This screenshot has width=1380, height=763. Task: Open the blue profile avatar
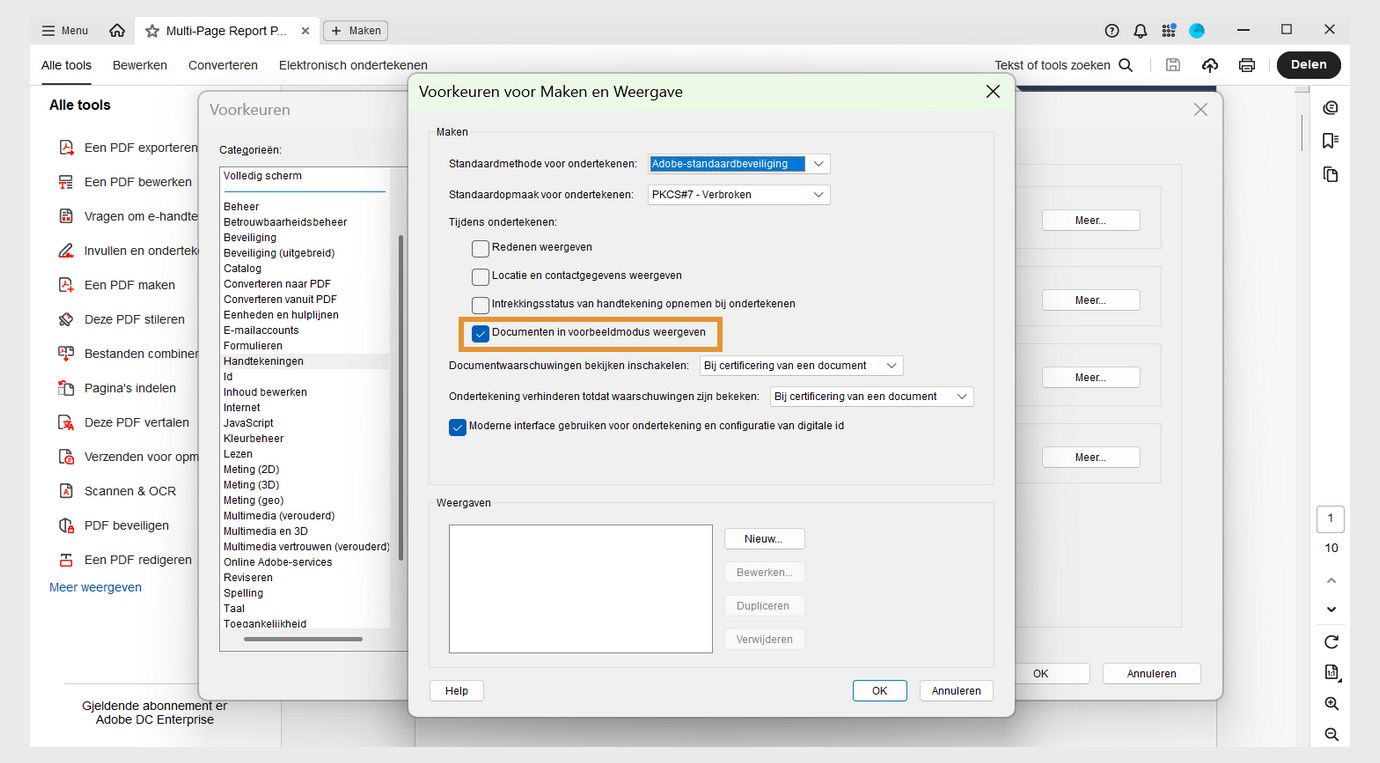[1197, 31]
